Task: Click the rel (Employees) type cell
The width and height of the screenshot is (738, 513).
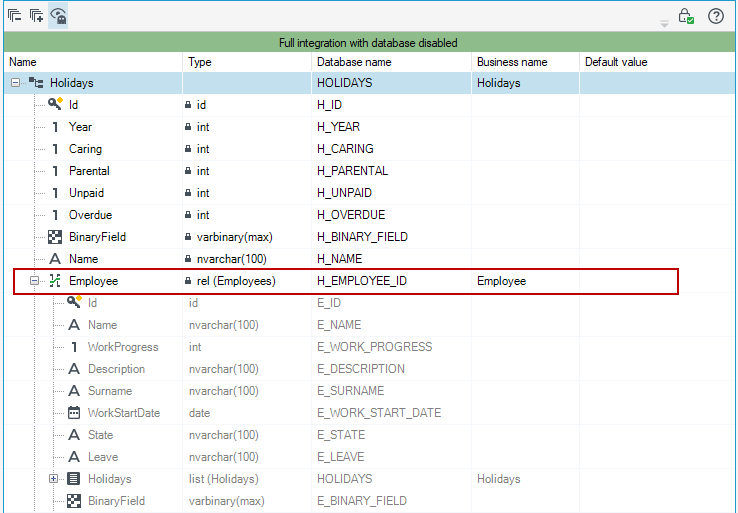Action: pos(247,281)
